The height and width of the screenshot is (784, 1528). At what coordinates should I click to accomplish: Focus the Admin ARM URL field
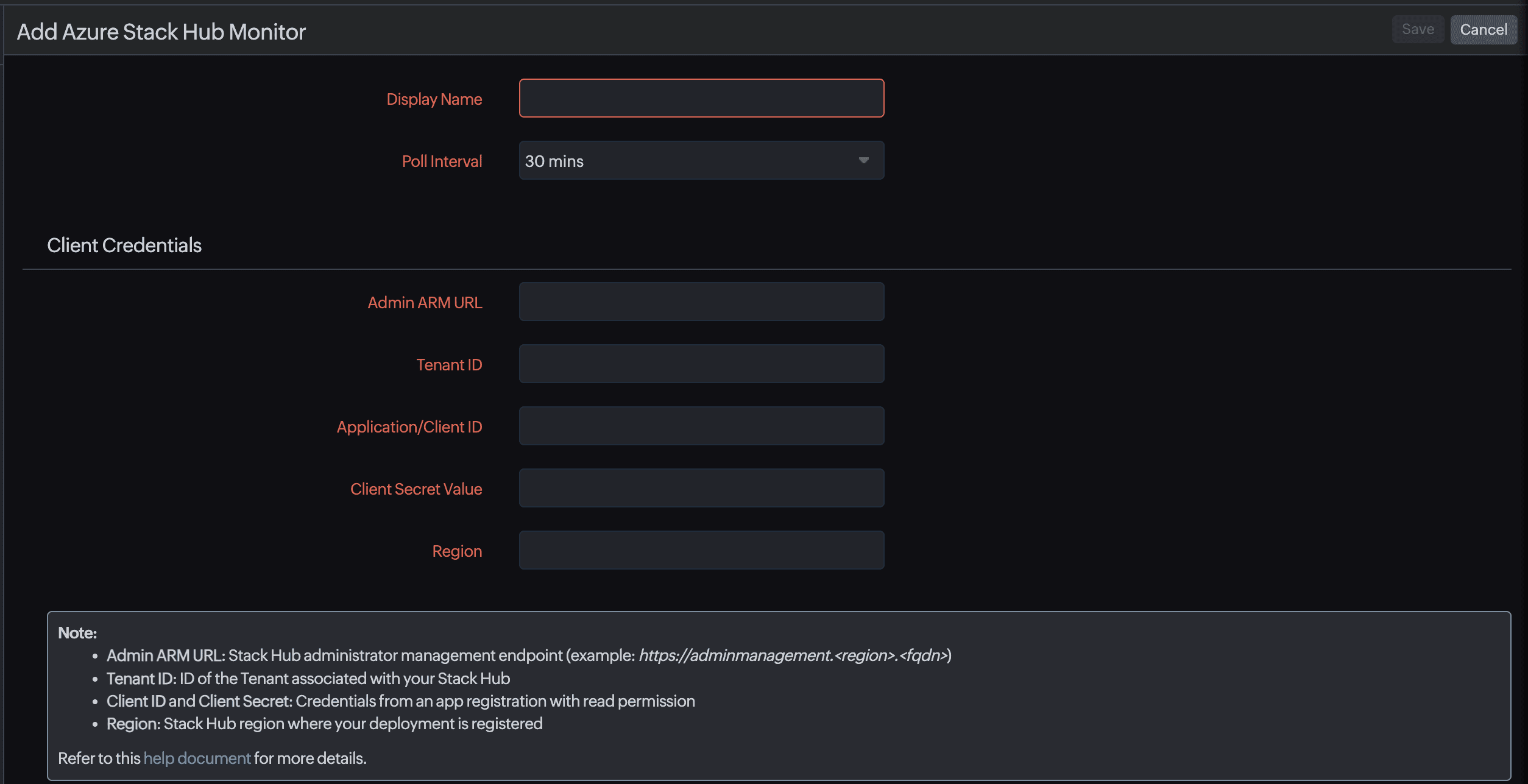tap(701, 302)
